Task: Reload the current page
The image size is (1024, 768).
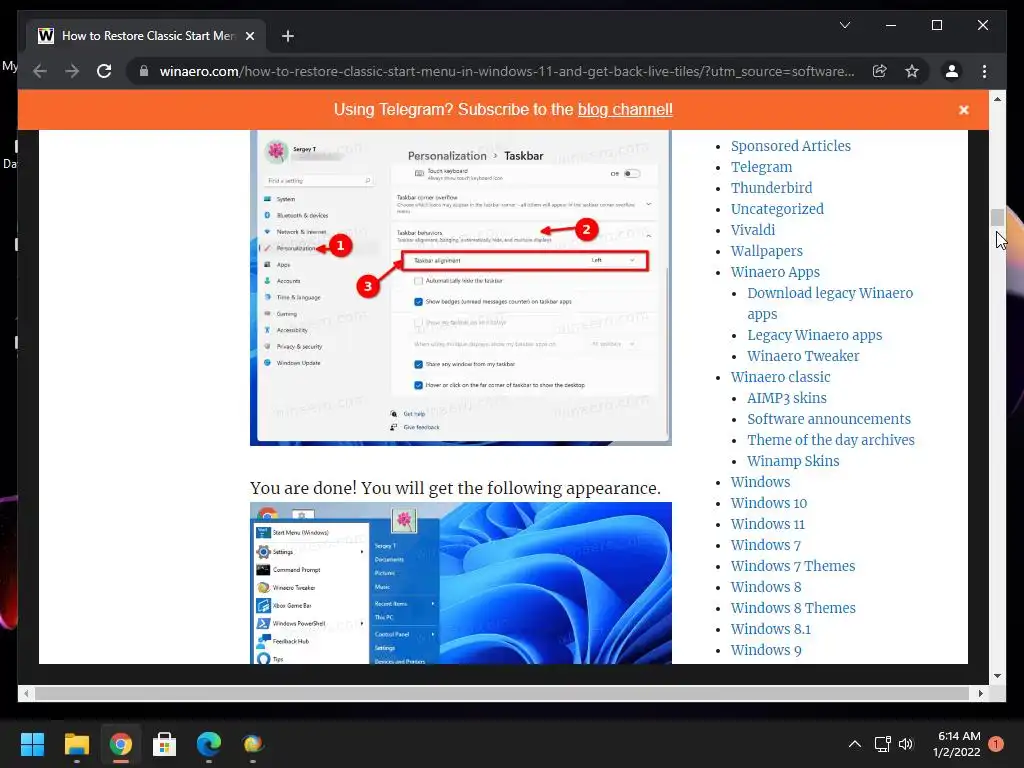Action: point(104,71)
